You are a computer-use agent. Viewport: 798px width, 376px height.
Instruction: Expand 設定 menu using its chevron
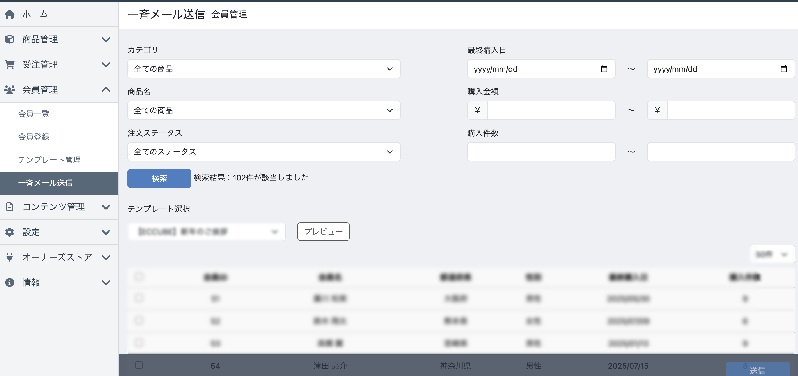(106, 232)
